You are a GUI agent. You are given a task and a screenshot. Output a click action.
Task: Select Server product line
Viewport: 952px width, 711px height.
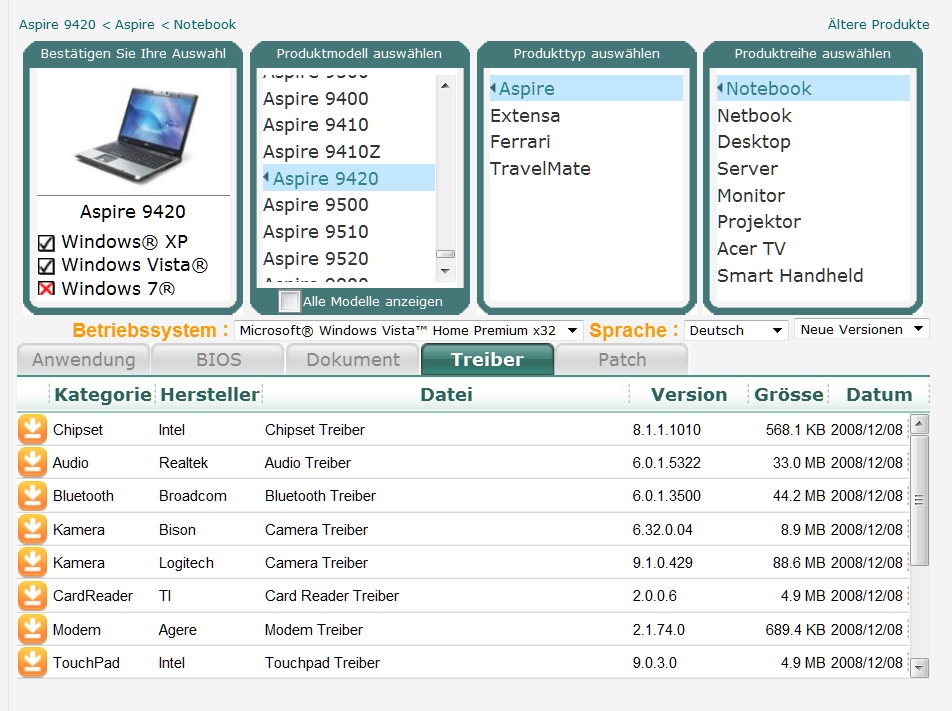[747, 169]
